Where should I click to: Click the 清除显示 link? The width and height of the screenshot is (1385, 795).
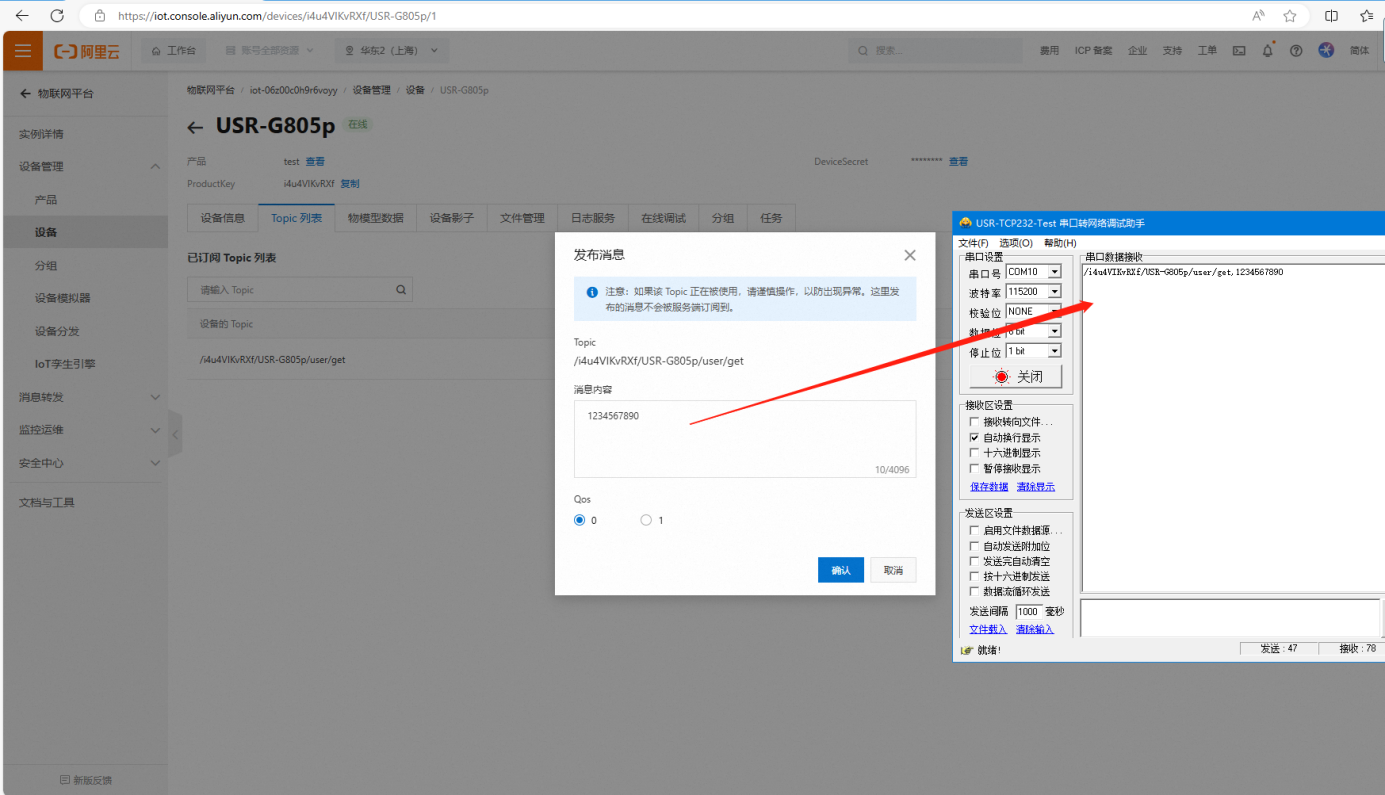click(x=1035, y=487)
